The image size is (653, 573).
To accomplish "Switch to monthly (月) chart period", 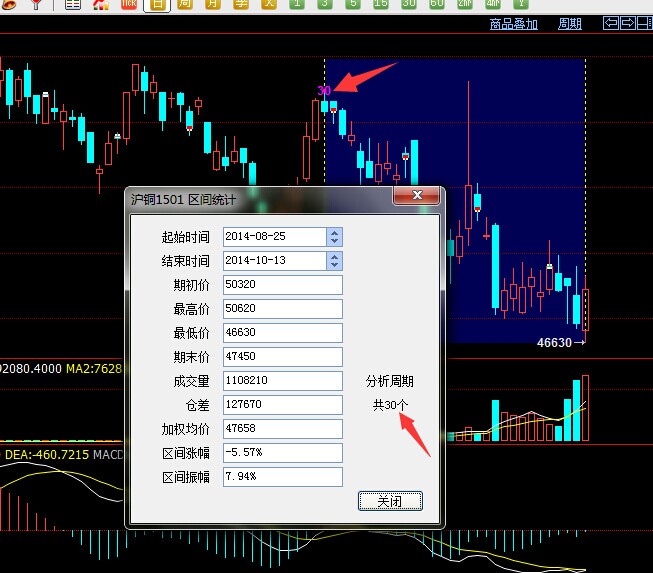I will 212,5.
